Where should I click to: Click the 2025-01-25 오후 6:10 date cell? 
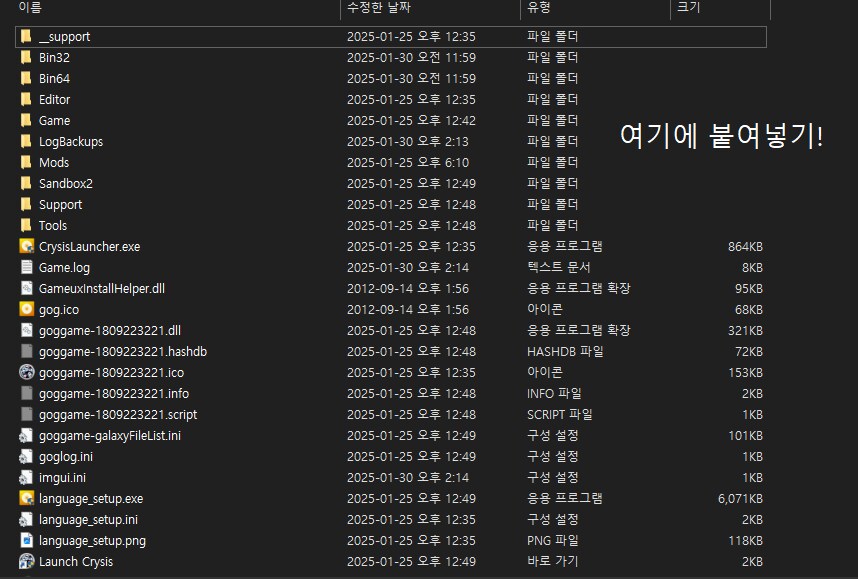(x=408, y=163)
